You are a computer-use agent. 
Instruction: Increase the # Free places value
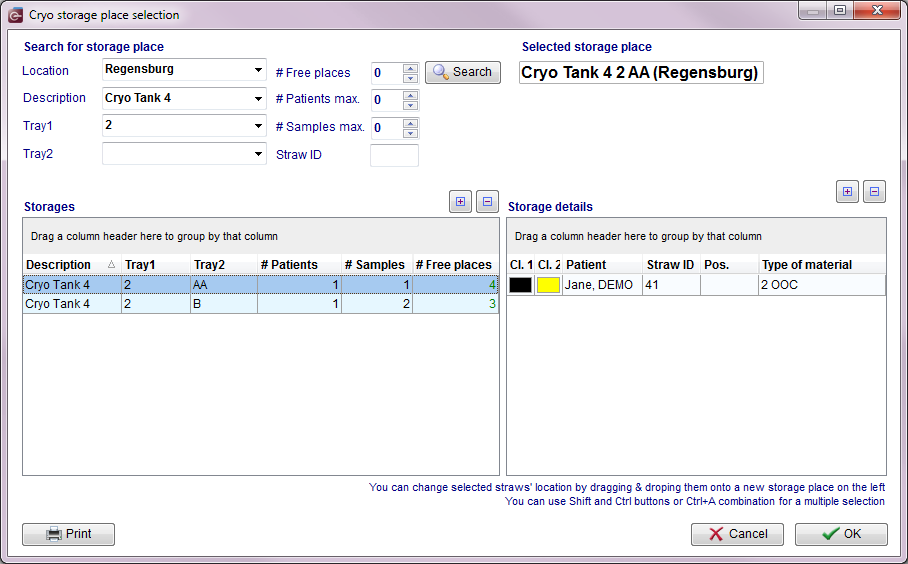point(411,68)
